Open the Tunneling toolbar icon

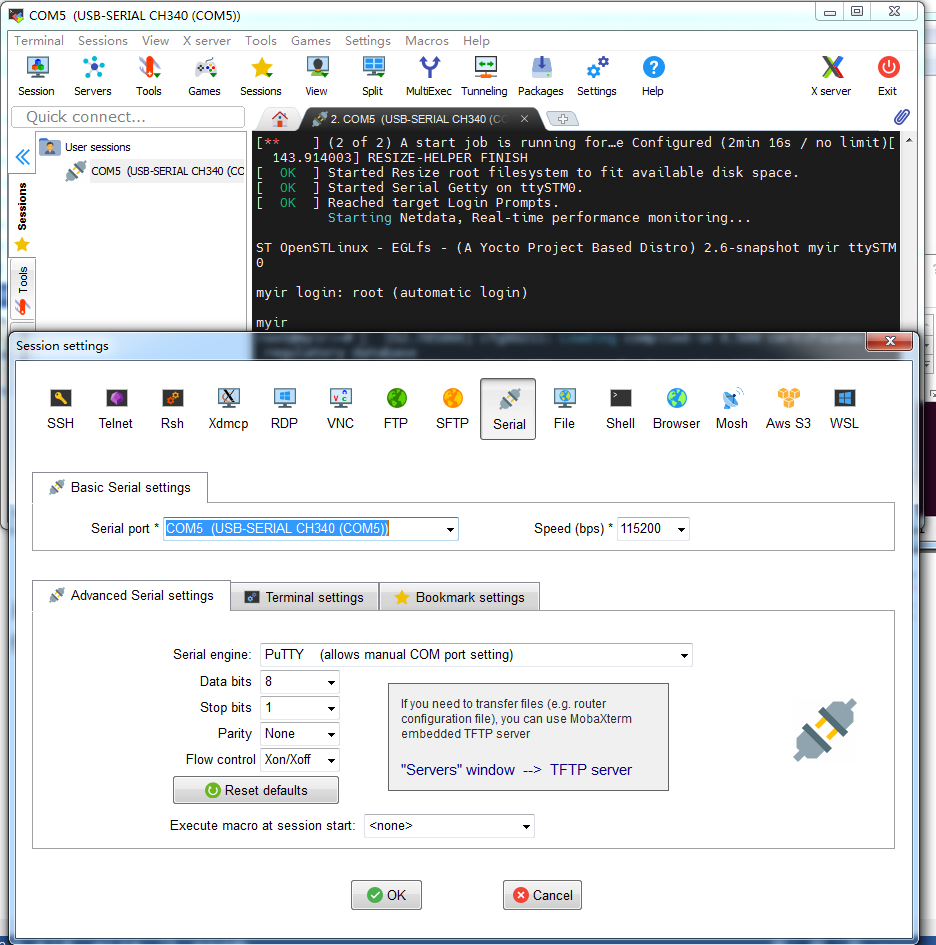click(x=485, y=76)
